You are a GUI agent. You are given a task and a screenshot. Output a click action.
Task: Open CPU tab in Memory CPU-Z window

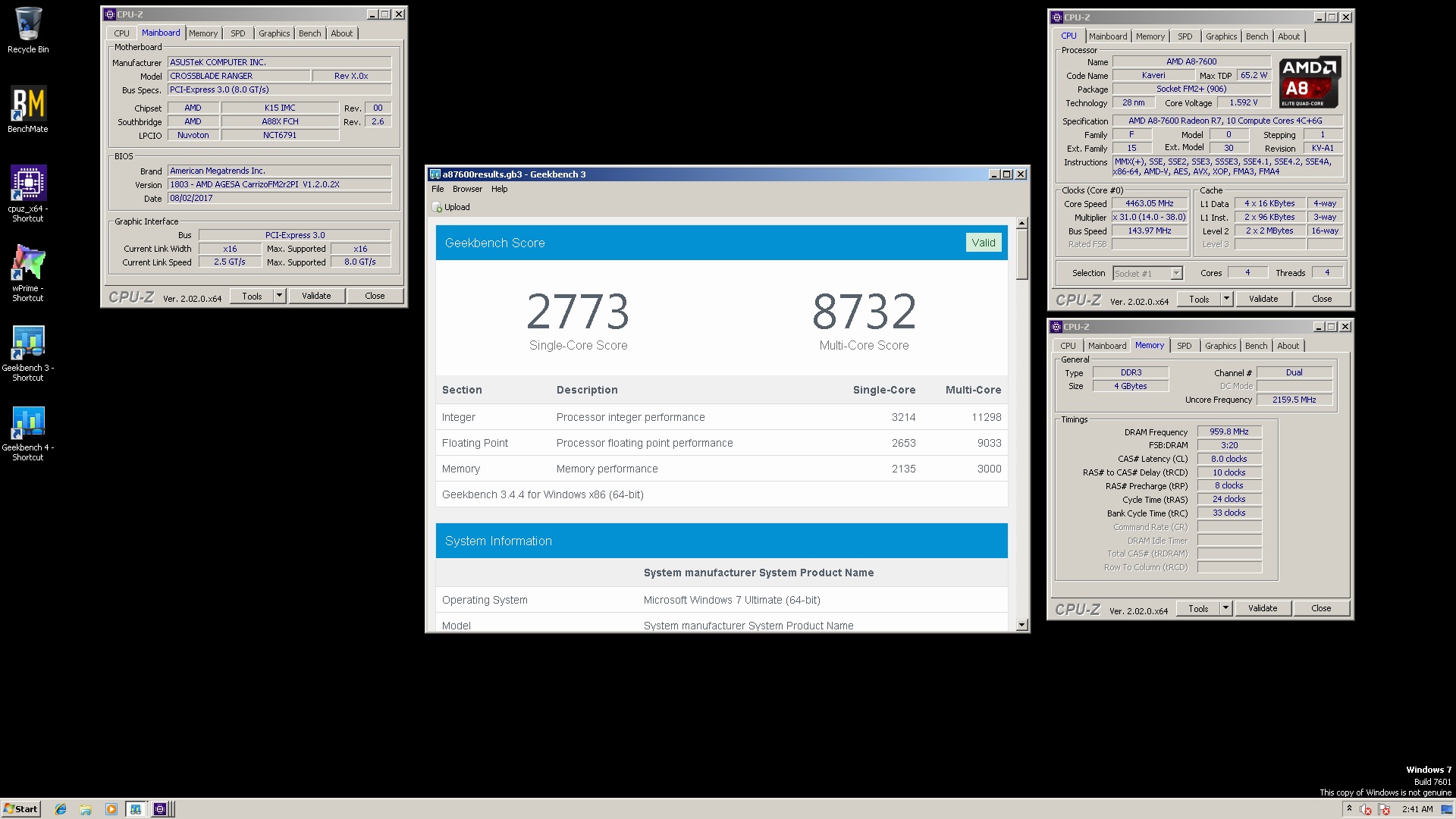tap(1068, 346)
